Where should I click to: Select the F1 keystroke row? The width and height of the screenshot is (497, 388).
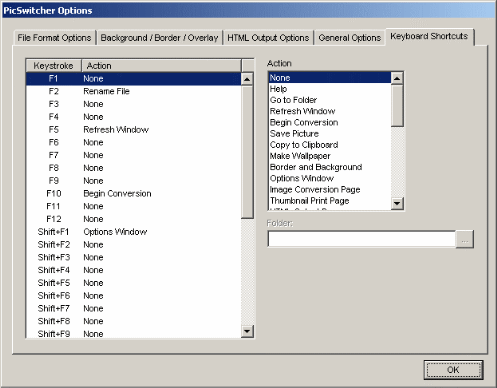(x=134, y=79)
